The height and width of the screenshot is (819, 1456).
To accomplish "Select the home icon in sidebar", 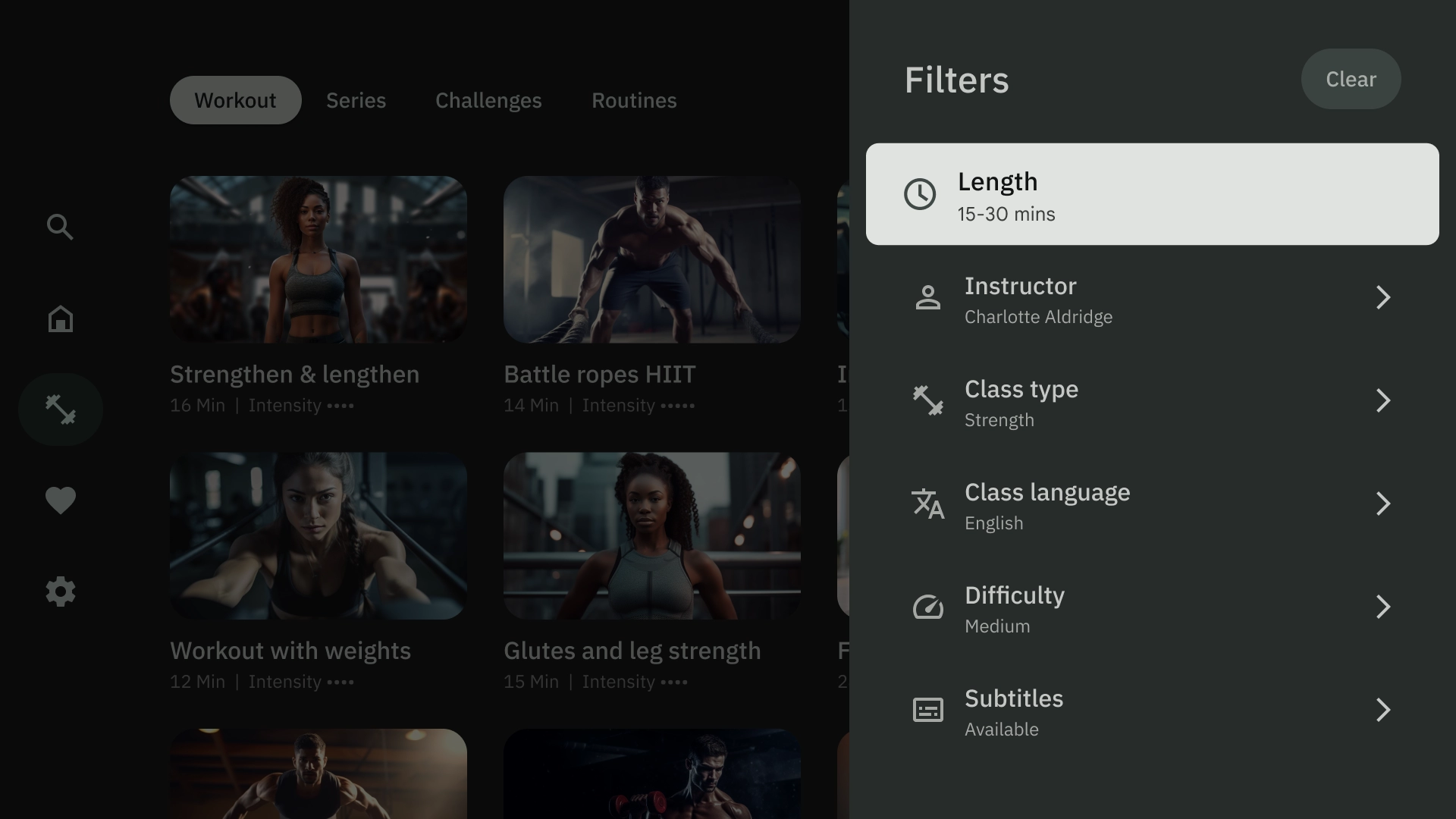I will click(60, 318).
